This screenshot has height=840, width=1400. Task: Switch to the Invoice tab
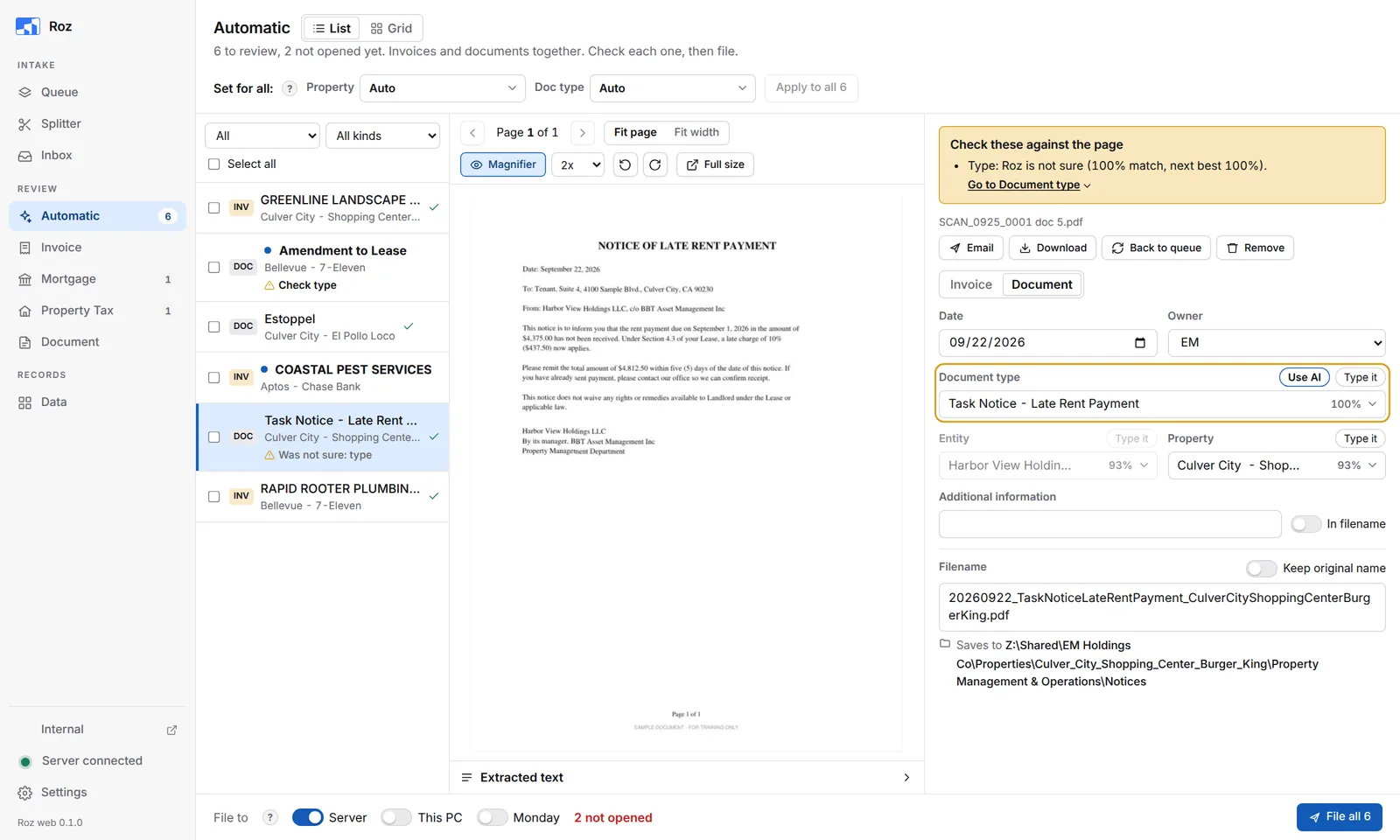click(x=970, y=284)
